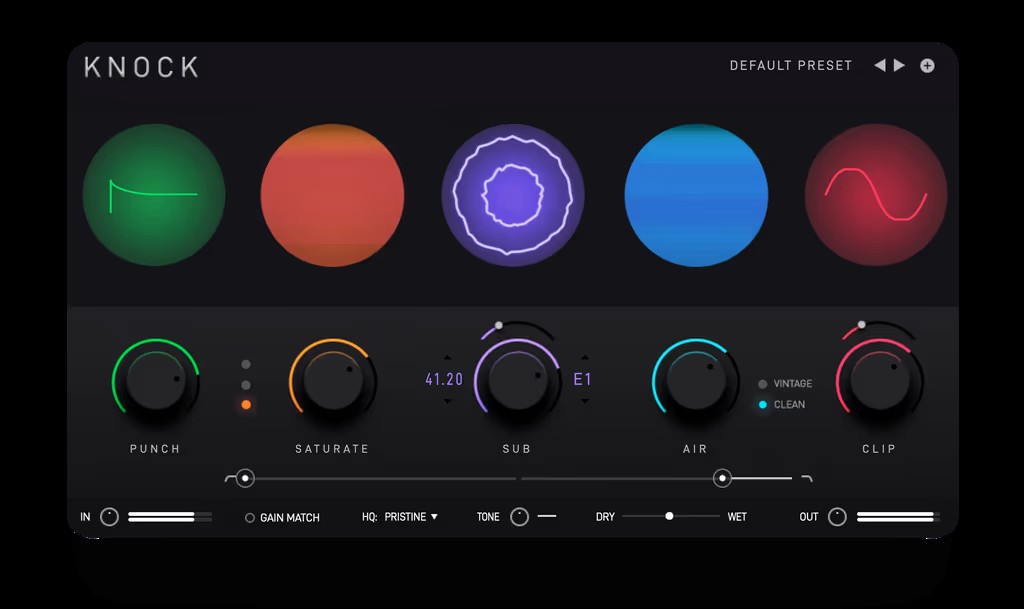Click the low-cut filter shape icon
The image size is (1024, 609).
[229, 479]
